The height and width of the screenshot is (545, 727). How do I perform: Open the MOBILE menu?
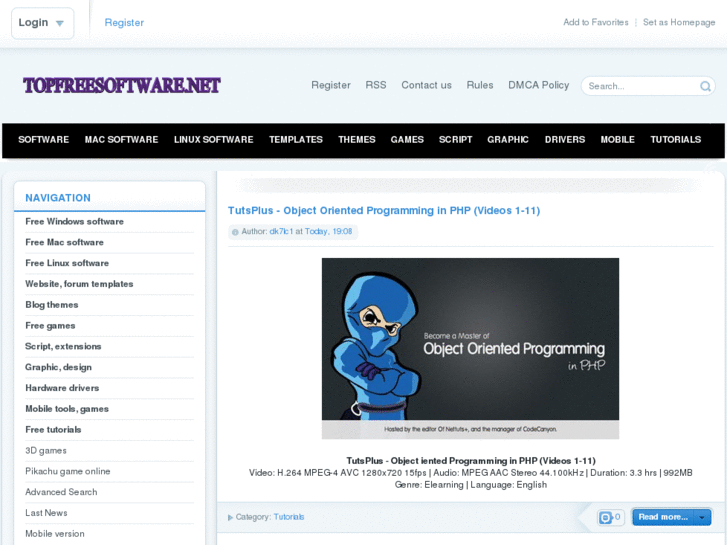[618, 140]
